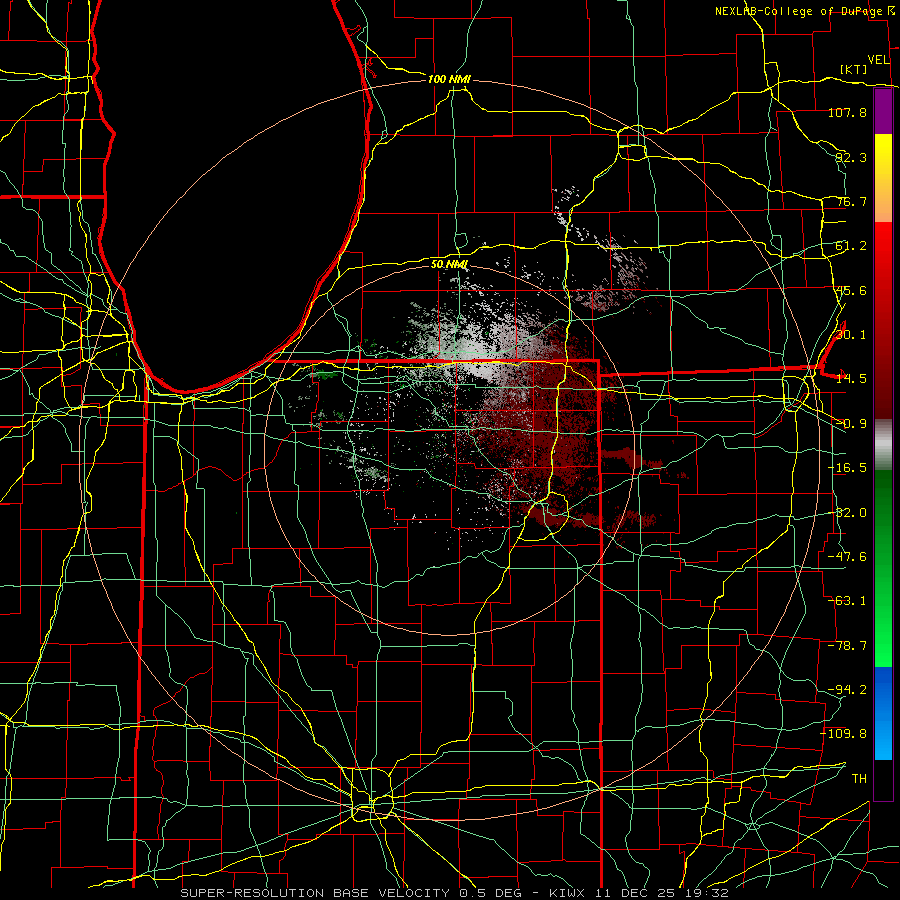Click the 50 NMI range ring label
This screenshot has width=900, height=900.
point(449,265)
